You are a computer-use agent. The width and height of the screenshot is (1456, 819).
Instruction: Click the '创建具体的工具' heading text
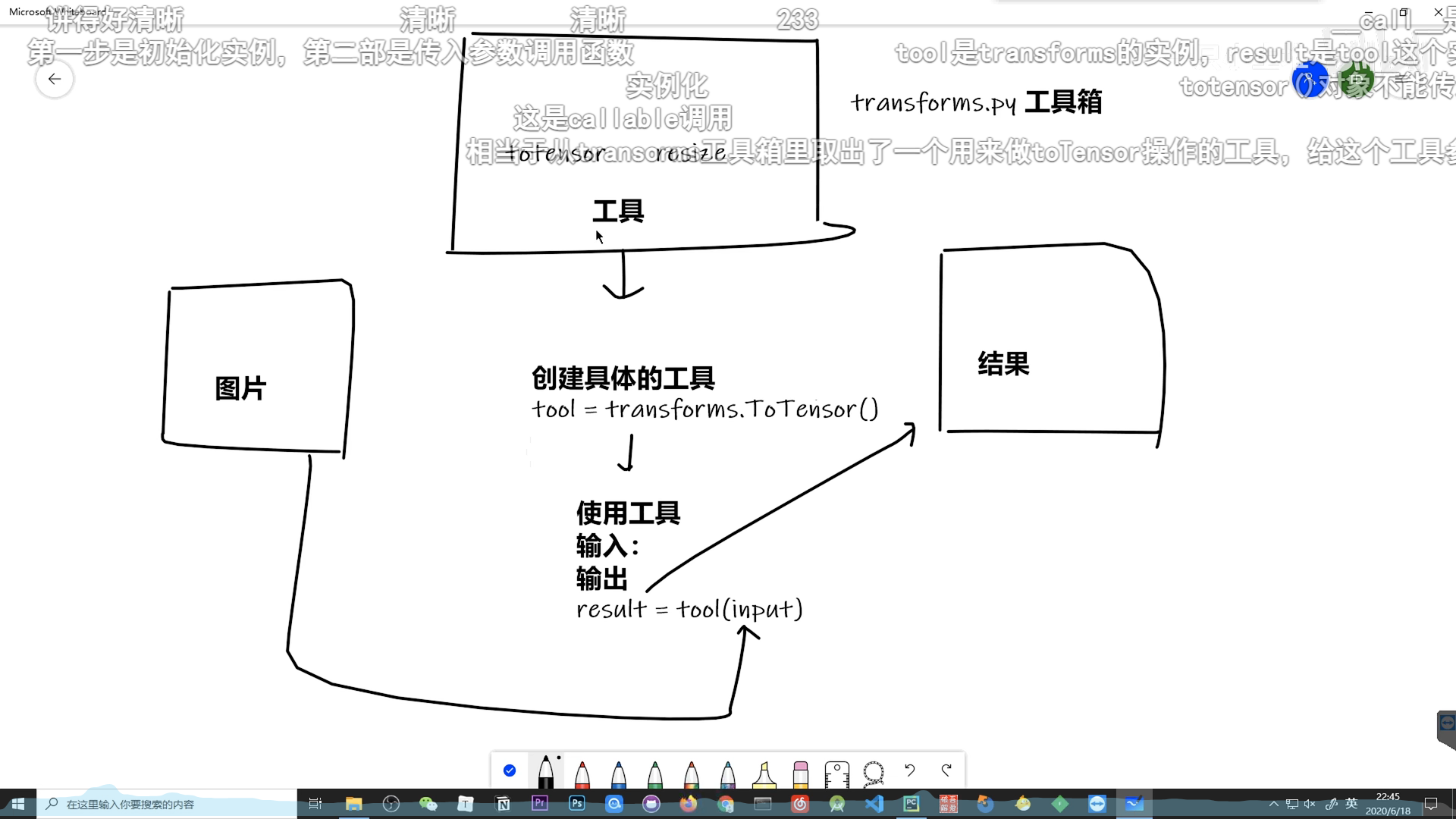coord(623,378)
